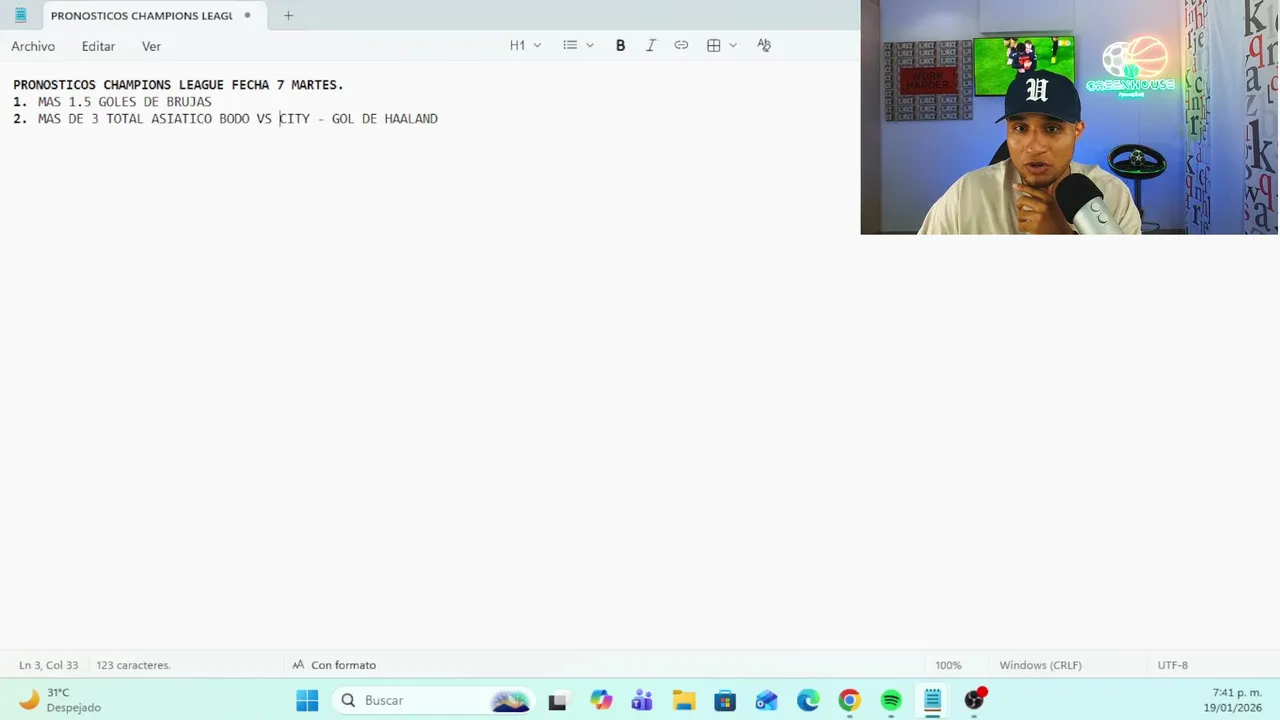The height and width of the screenshot is (720, 1280).
Task: Open Microsoft Teams from the taskbar
Action: [x=642, y=700]
